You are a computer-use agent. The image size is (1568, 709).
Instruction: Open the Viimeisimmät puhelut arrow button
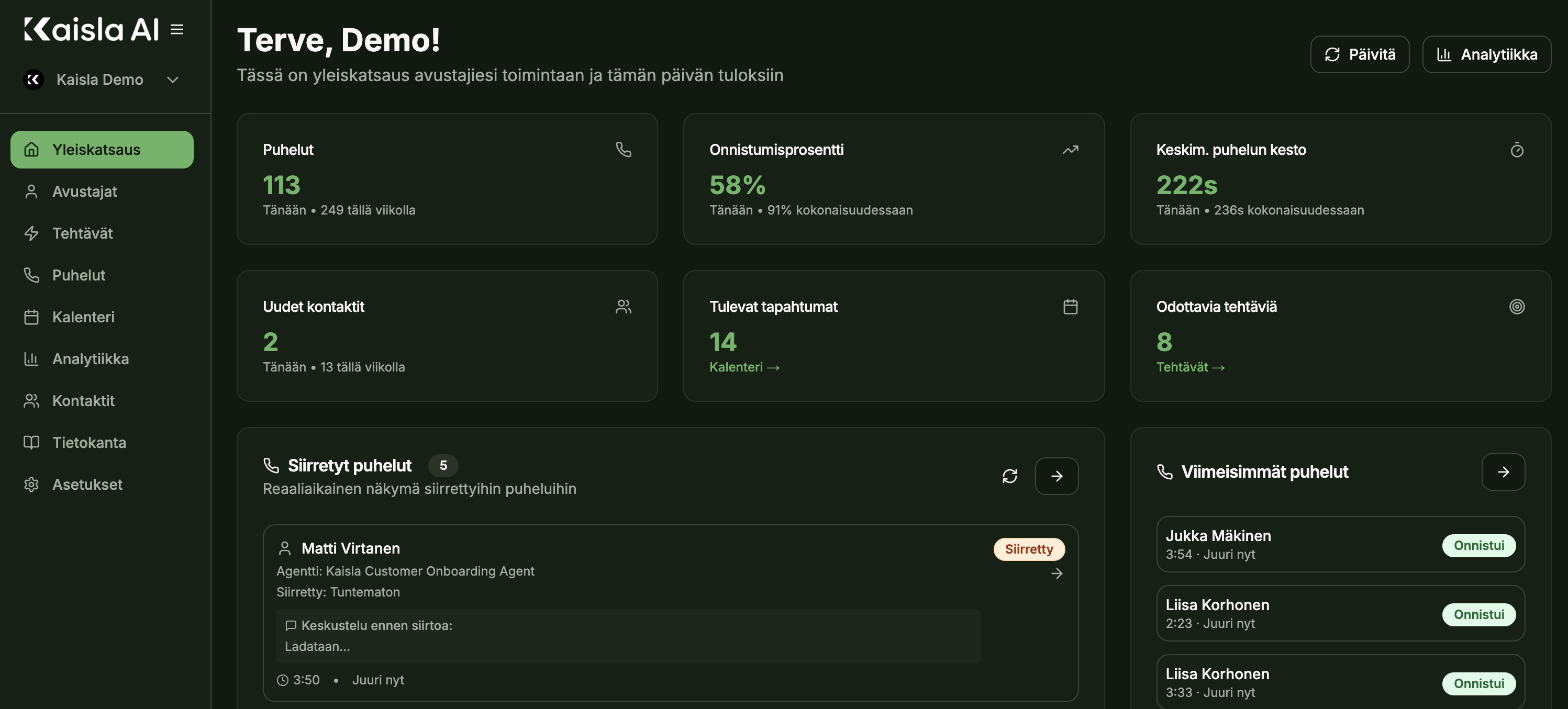(x=1504, y=471)
